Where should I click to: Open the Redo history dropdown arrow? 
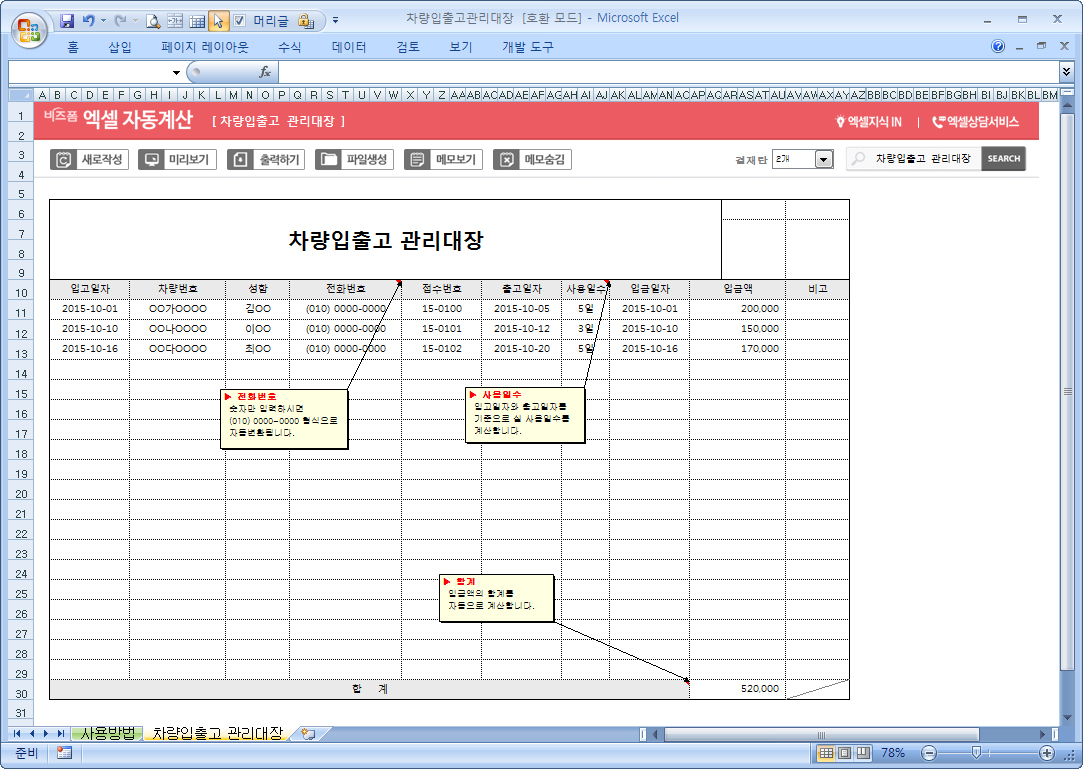click(135, 21)
